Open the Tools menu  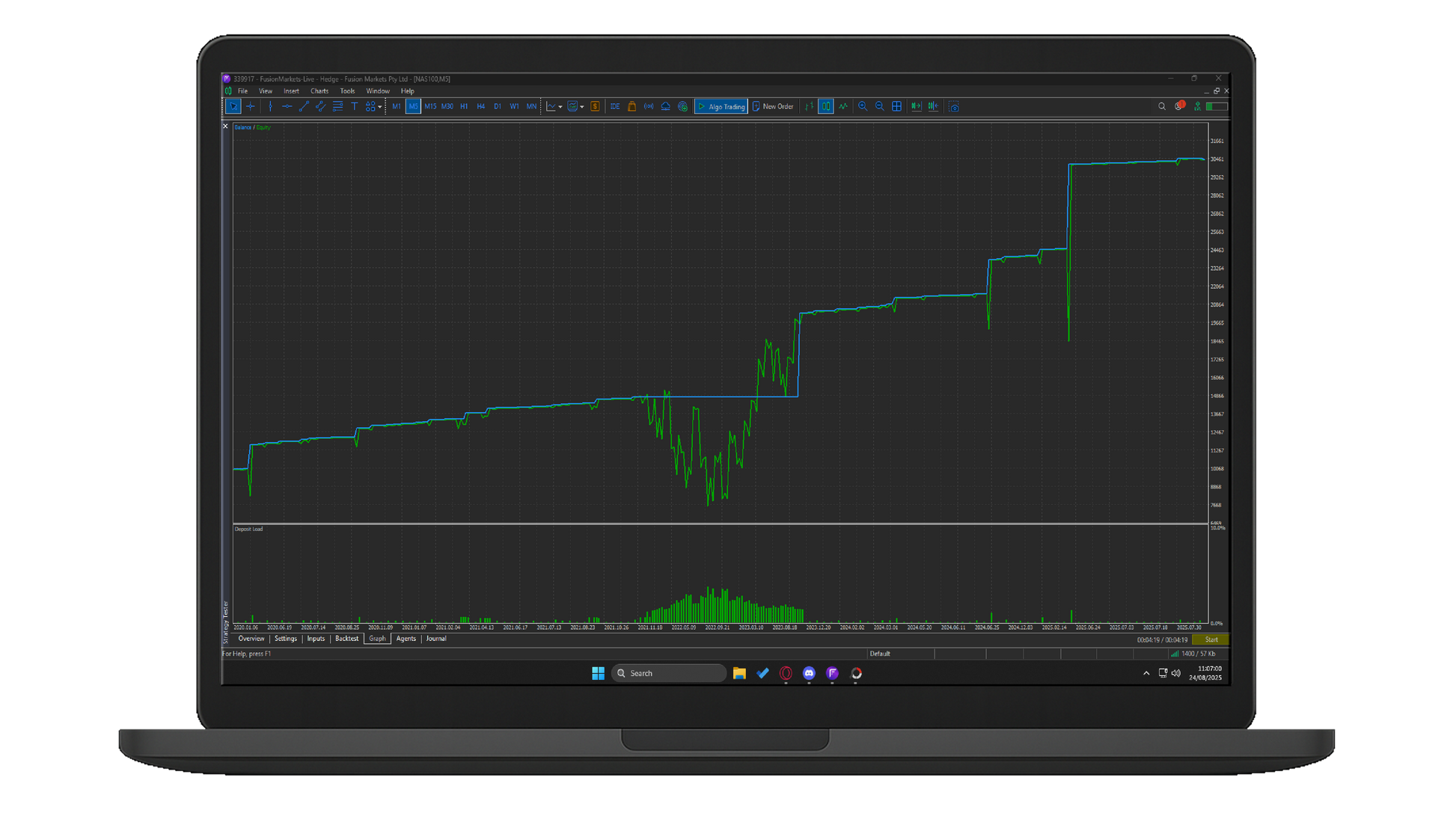(x=347, y=91)
